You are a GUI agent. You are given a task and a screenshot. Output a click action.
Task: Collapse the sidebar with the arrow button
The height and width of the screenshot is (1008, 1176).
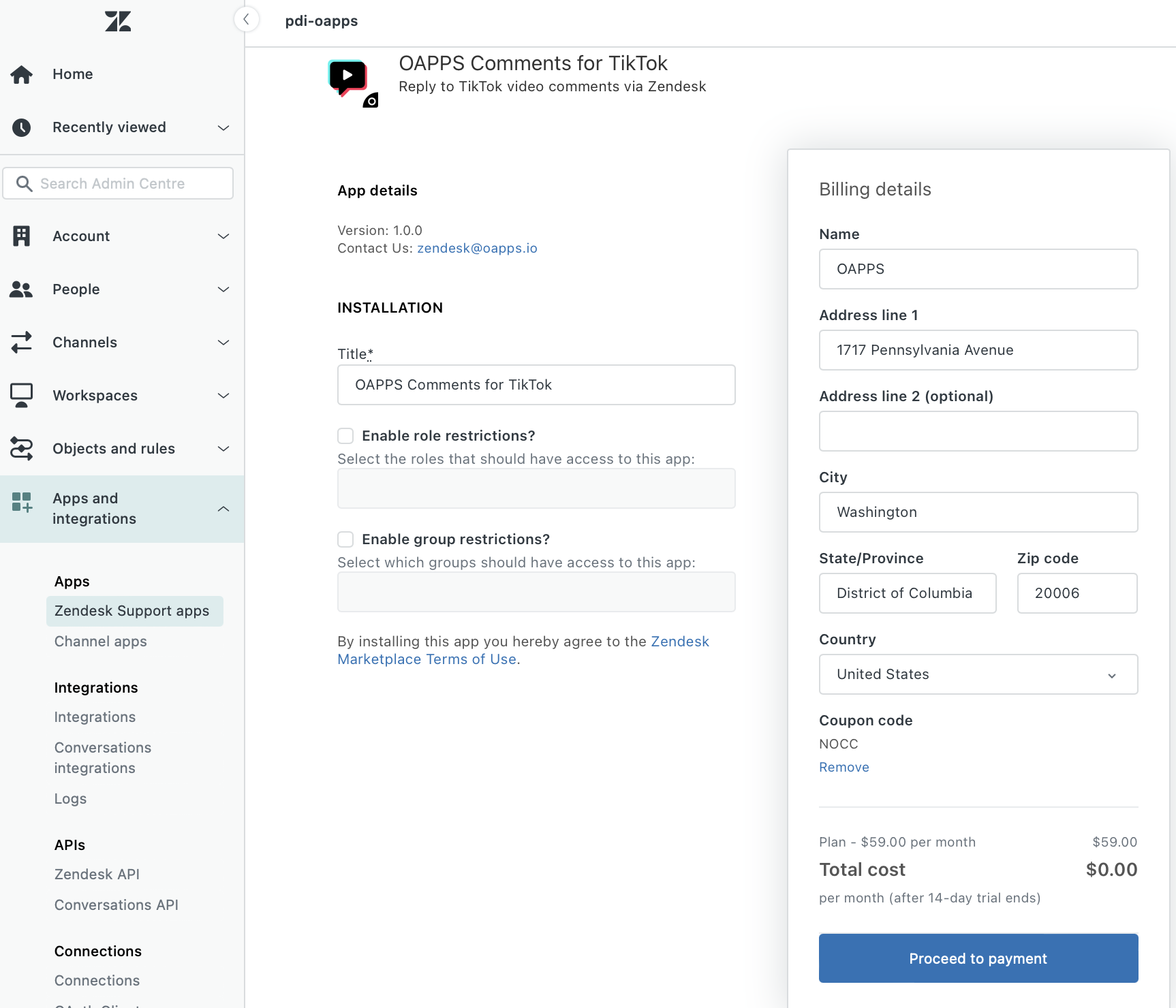tap(247, 19)
